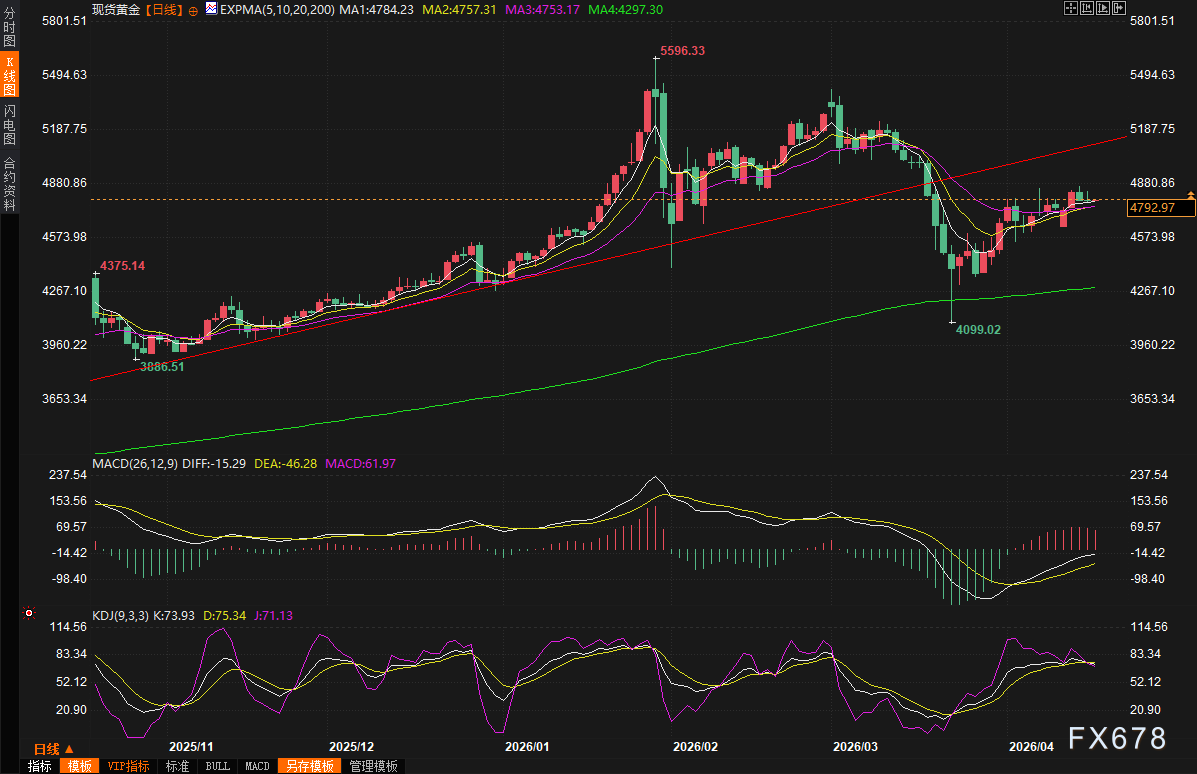
Task: Select the 指标 tab in the bottom bar
Action: click(x=40, y=766)
